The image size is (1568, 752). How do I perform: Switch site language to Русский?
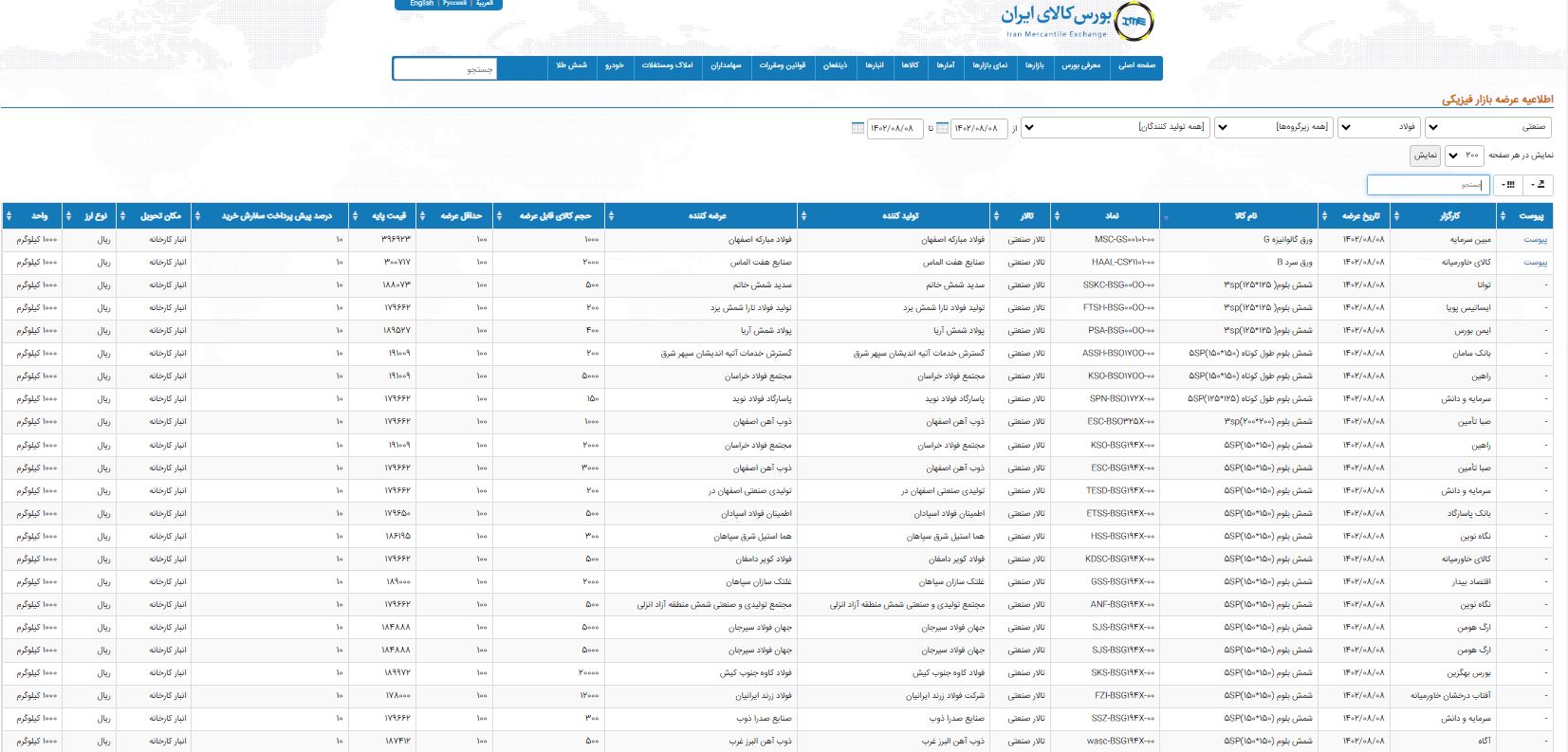click(x=454, y=4)
